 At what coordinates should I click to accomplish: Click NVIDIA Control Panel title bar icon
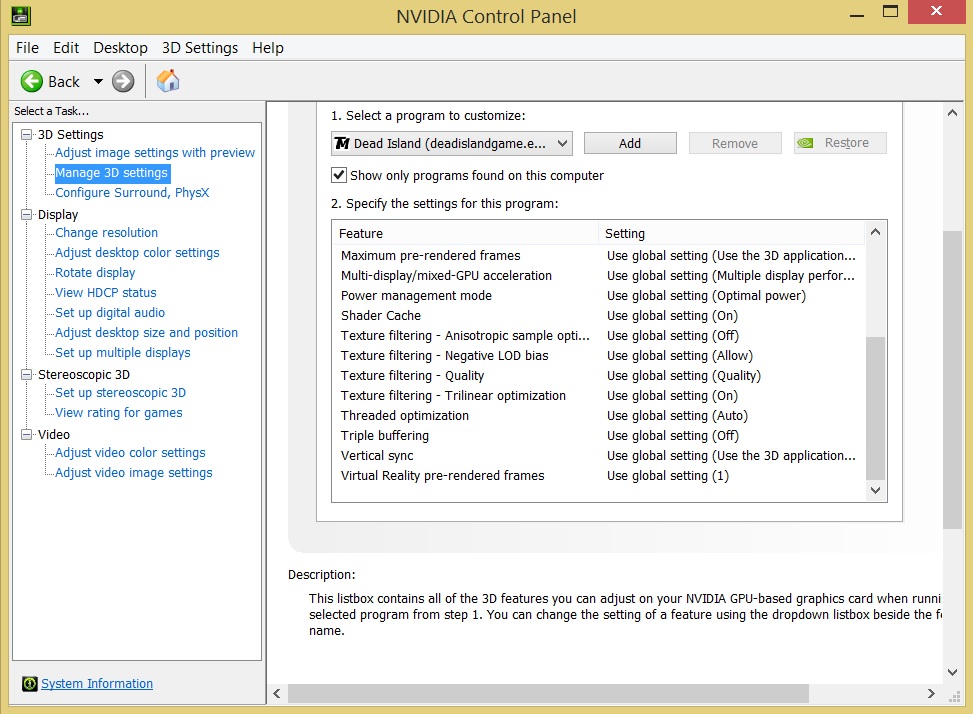18,16
